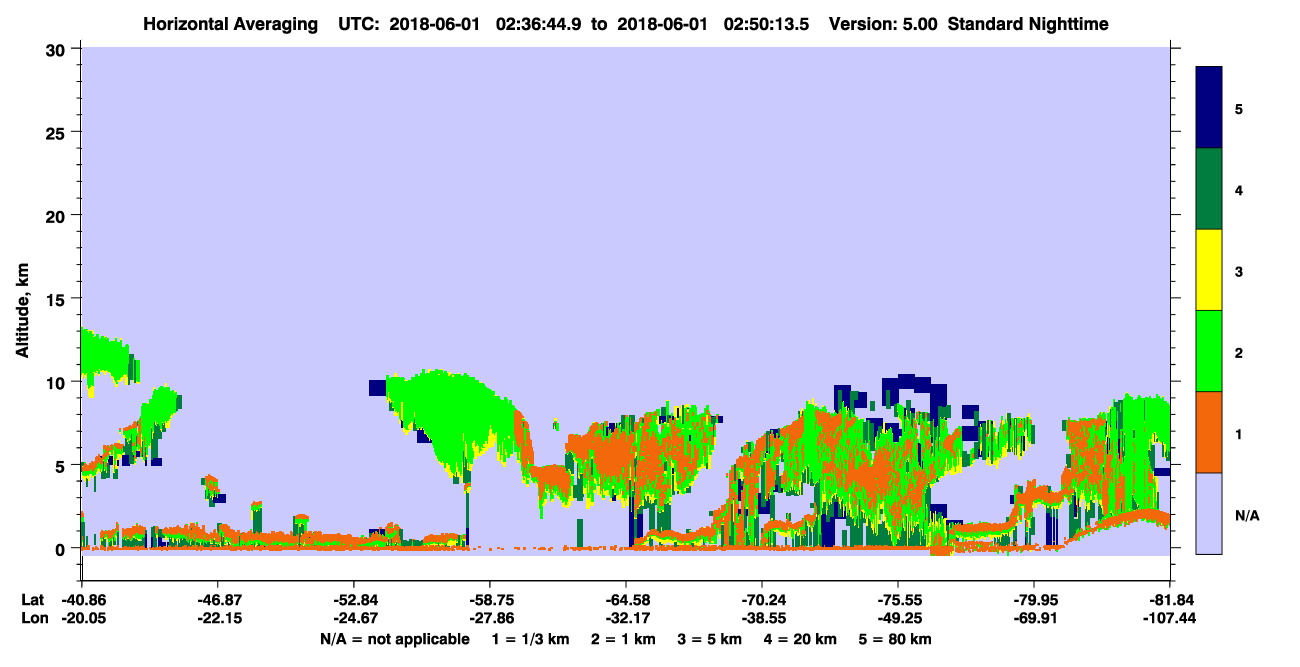Click the dark blue level 5 legend color

[1209, 107]
